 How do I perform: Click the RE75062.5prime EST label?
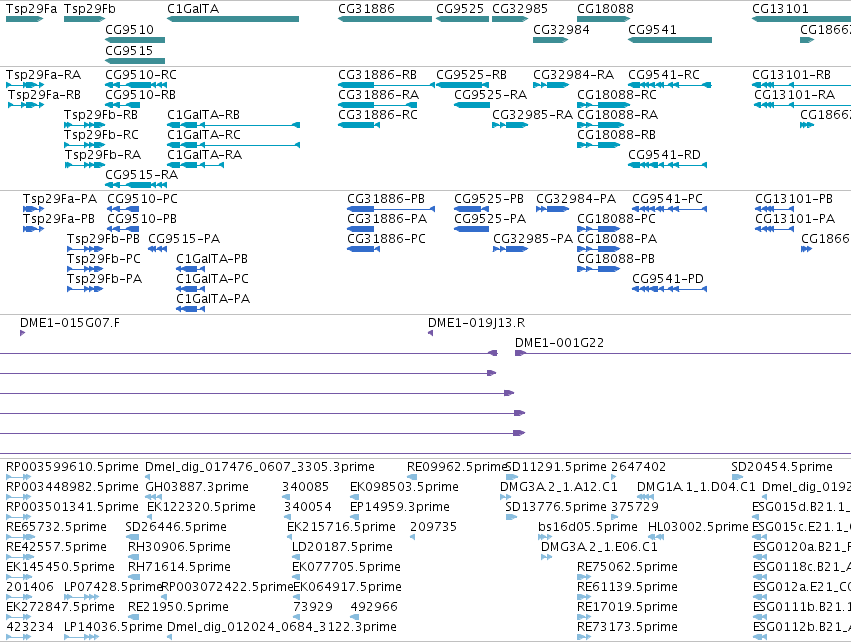click(x=627, y=567)
